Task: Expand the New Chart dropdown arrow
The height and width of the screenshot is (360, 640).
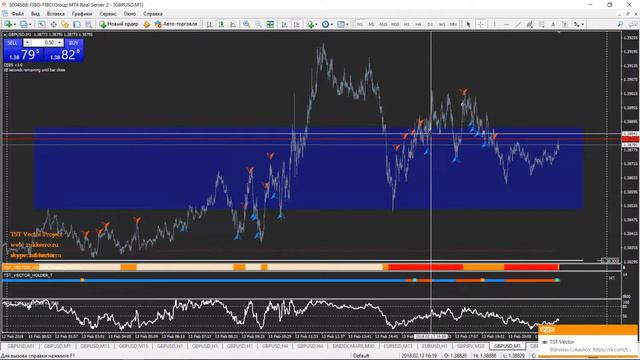Action: click(15, 24)
